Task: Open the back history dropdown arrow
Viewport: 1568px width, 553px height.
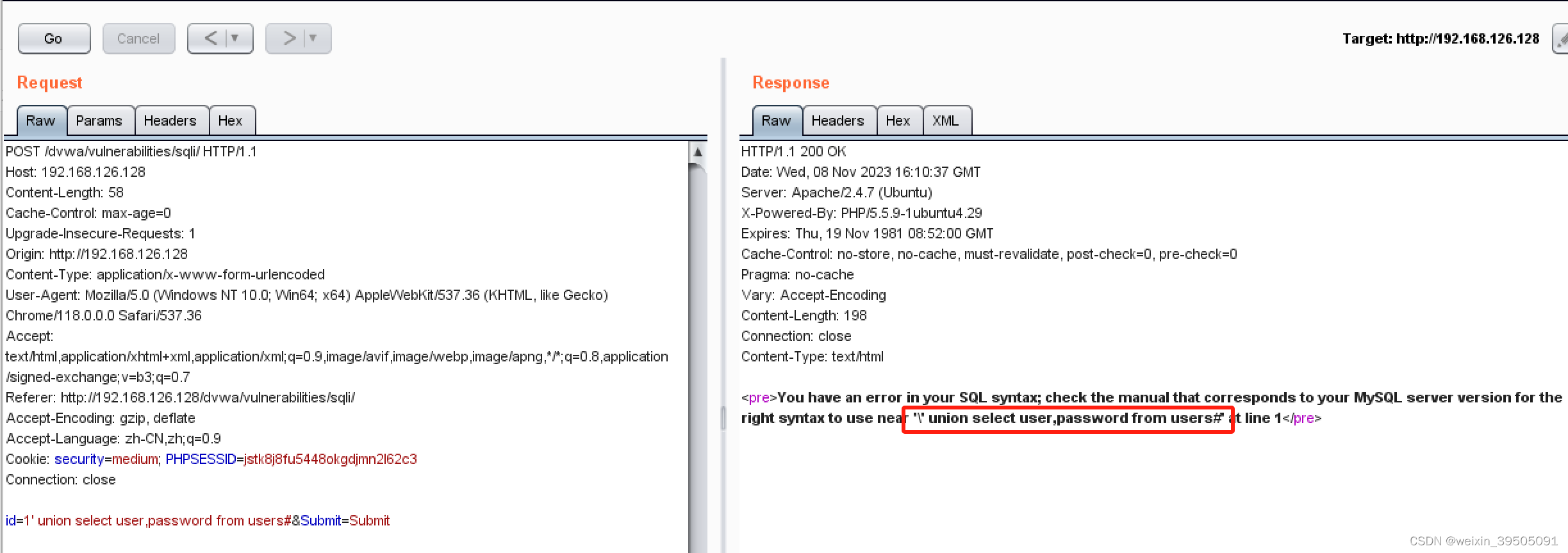Action: (235, 38)
